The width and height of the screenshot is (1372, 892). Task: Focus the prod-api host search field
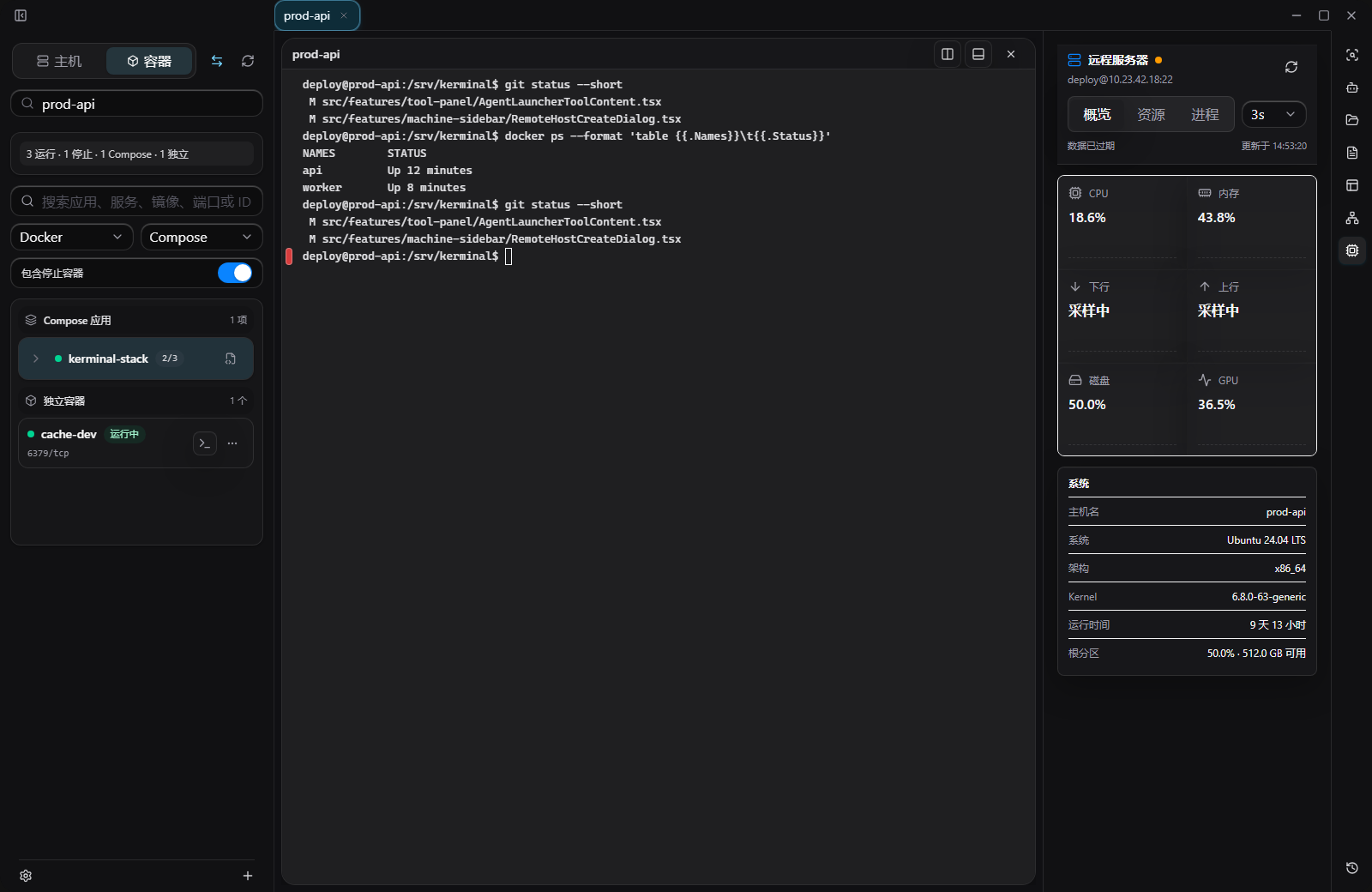(136, 104)
